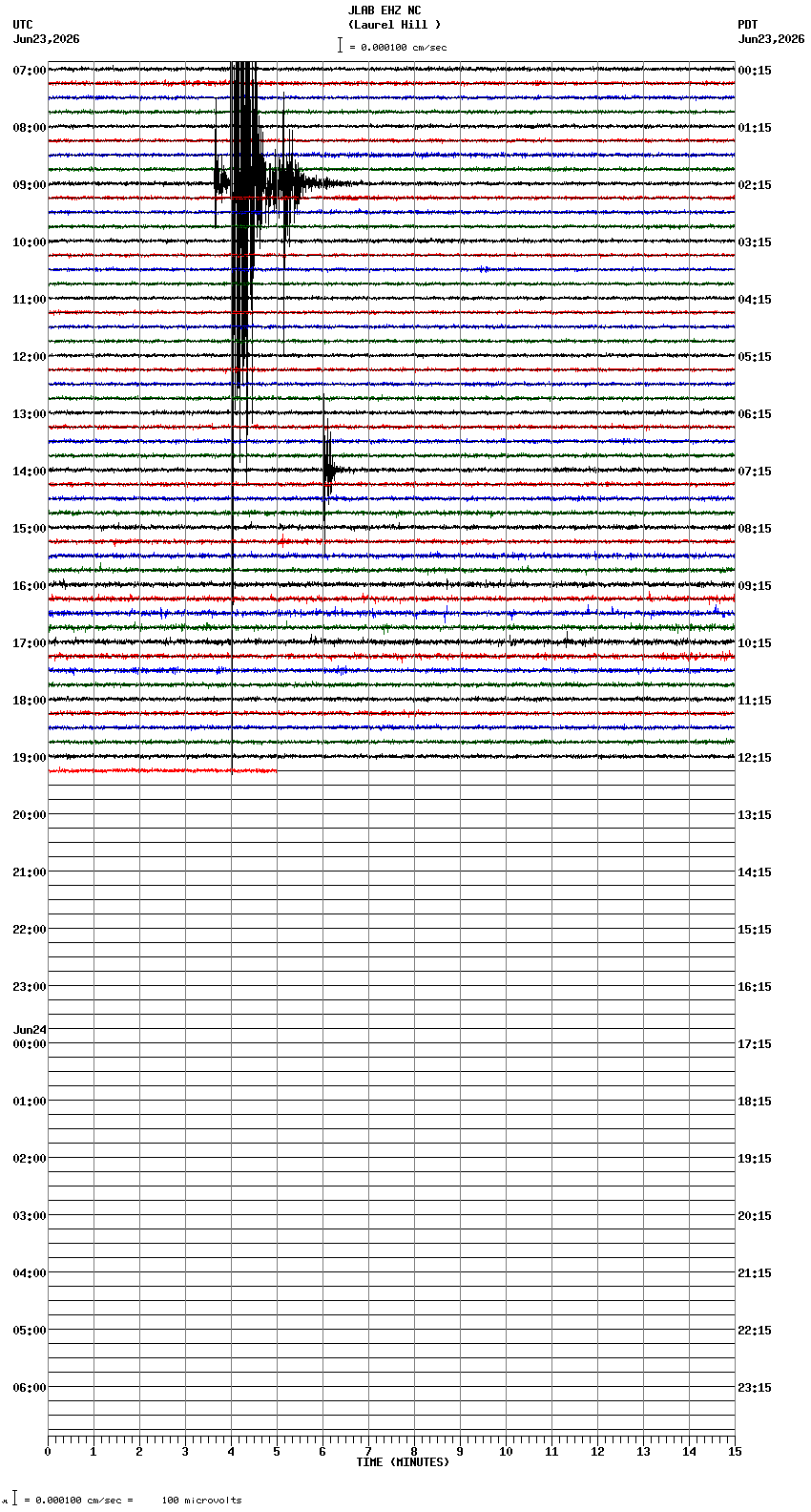Click the small event burst on the 14:00 trace
The width and height of the screenshot is (811, 1512).
tap(329, 468)
